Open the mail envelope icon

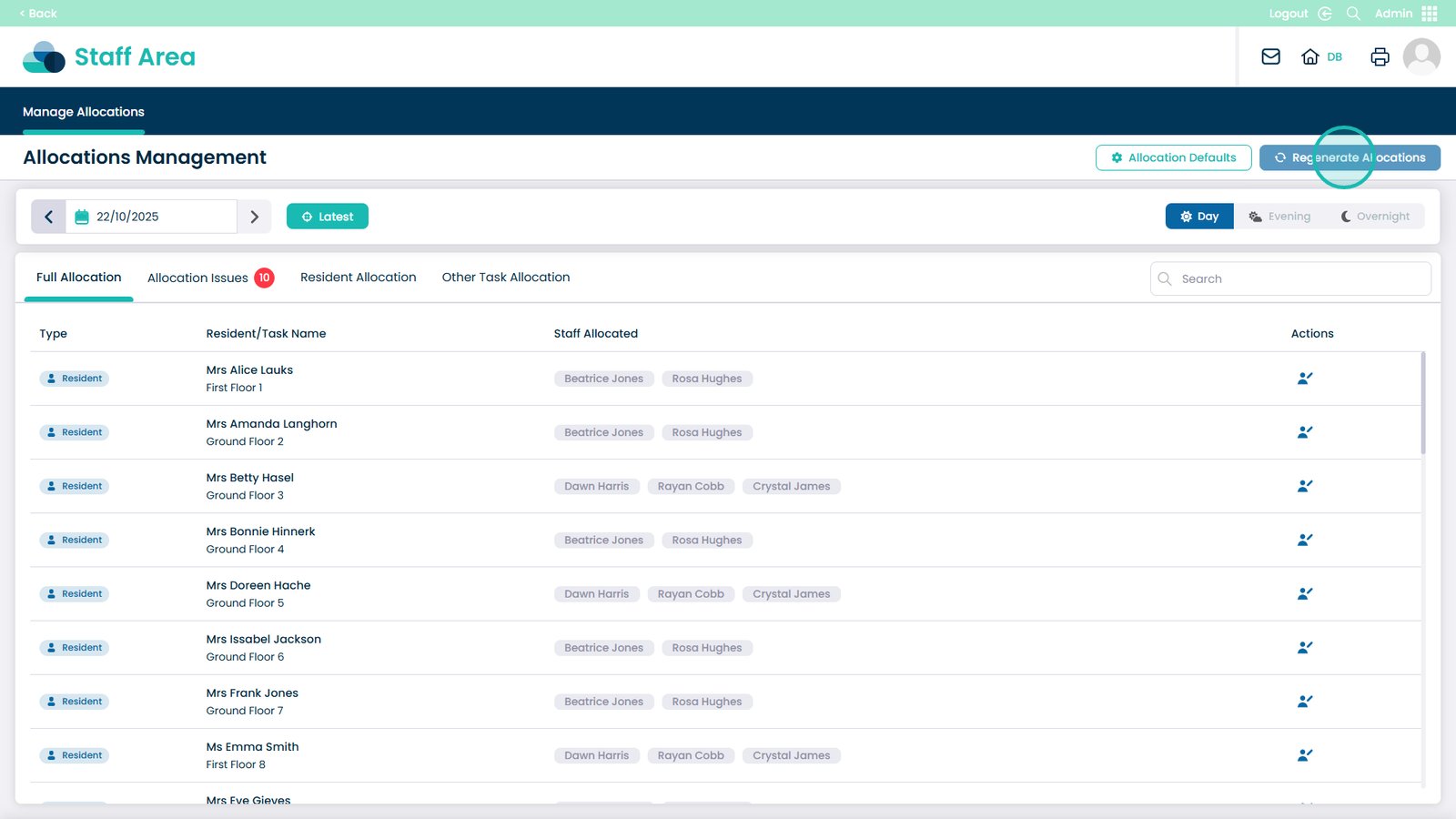(x=1270, y=56)
